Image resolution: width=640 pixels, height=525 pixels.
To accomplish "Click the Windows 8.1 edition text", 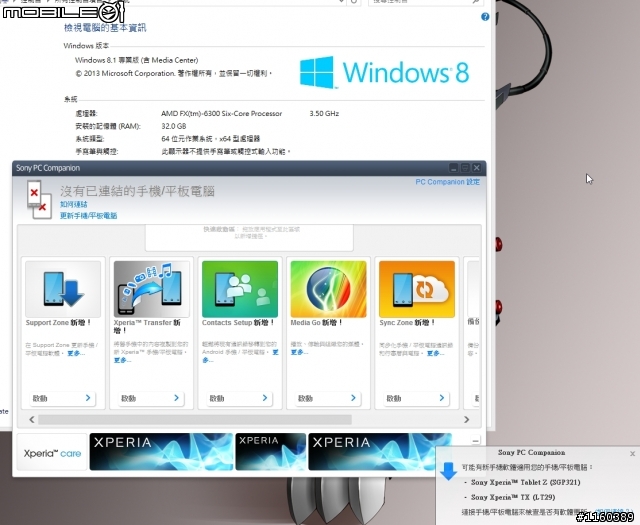I will coord(137,60).
